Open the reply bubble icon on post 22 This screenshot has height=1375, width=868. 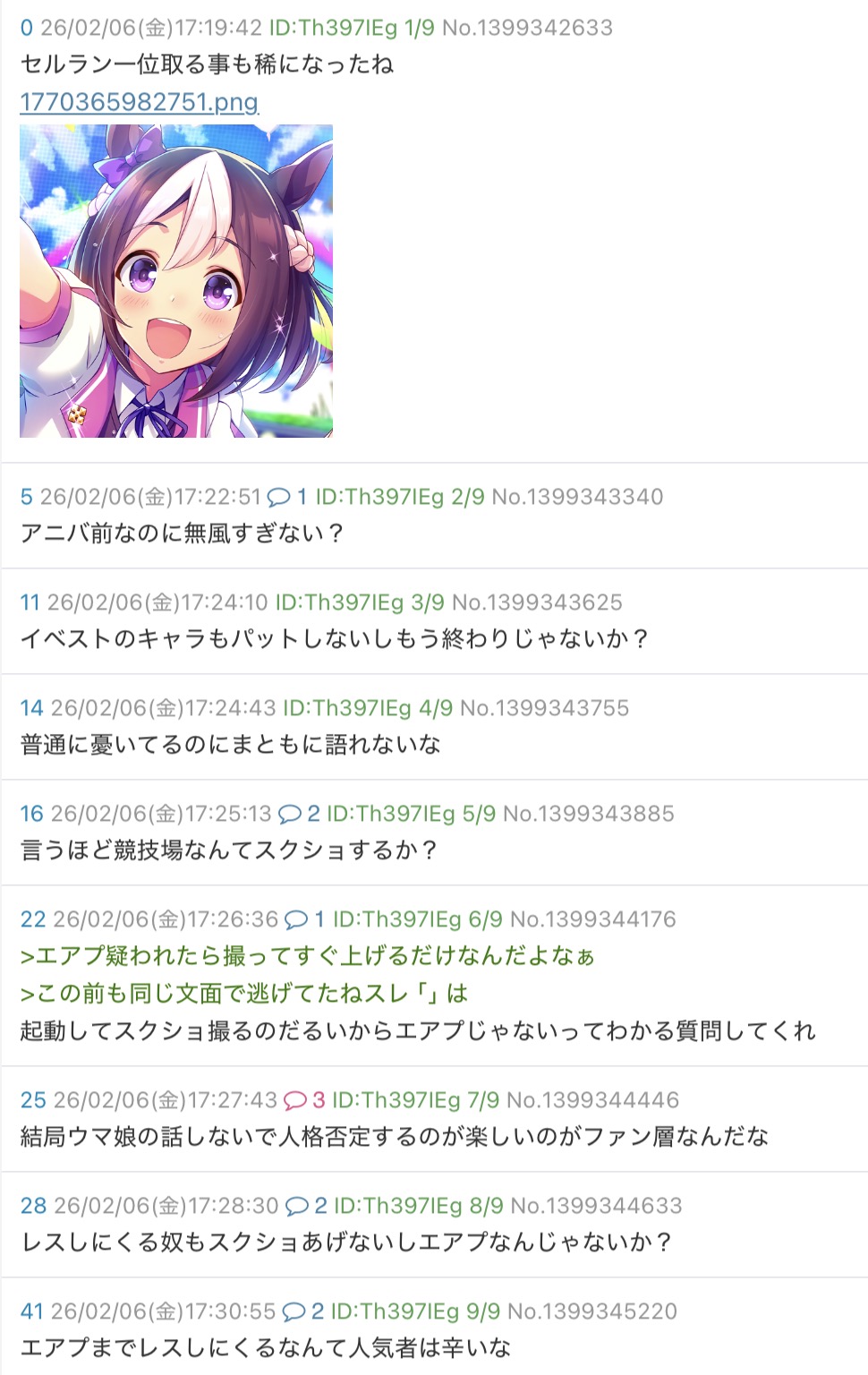pos(295,919)
